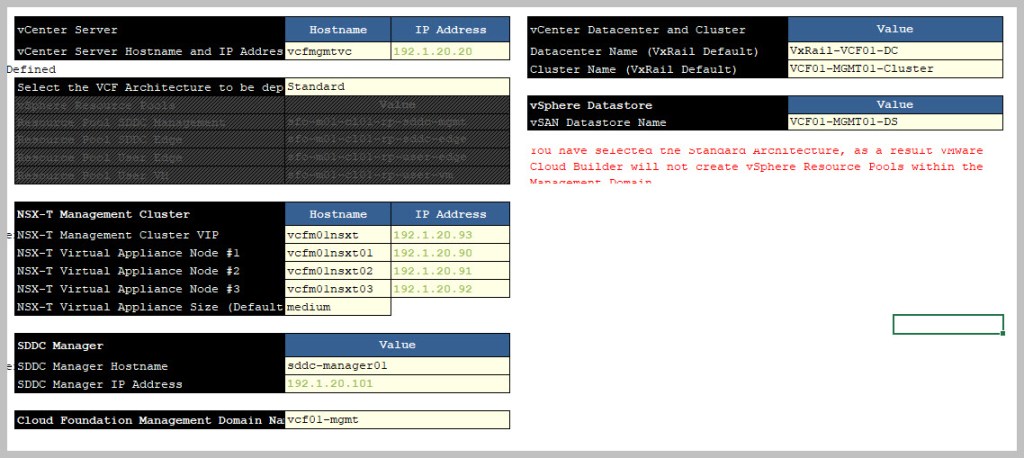Image resolution: width=1024 pixels, height=458 pixels.
Task: Click the SDDC Manager IP Address label
Action: click(x=150, y=384)
